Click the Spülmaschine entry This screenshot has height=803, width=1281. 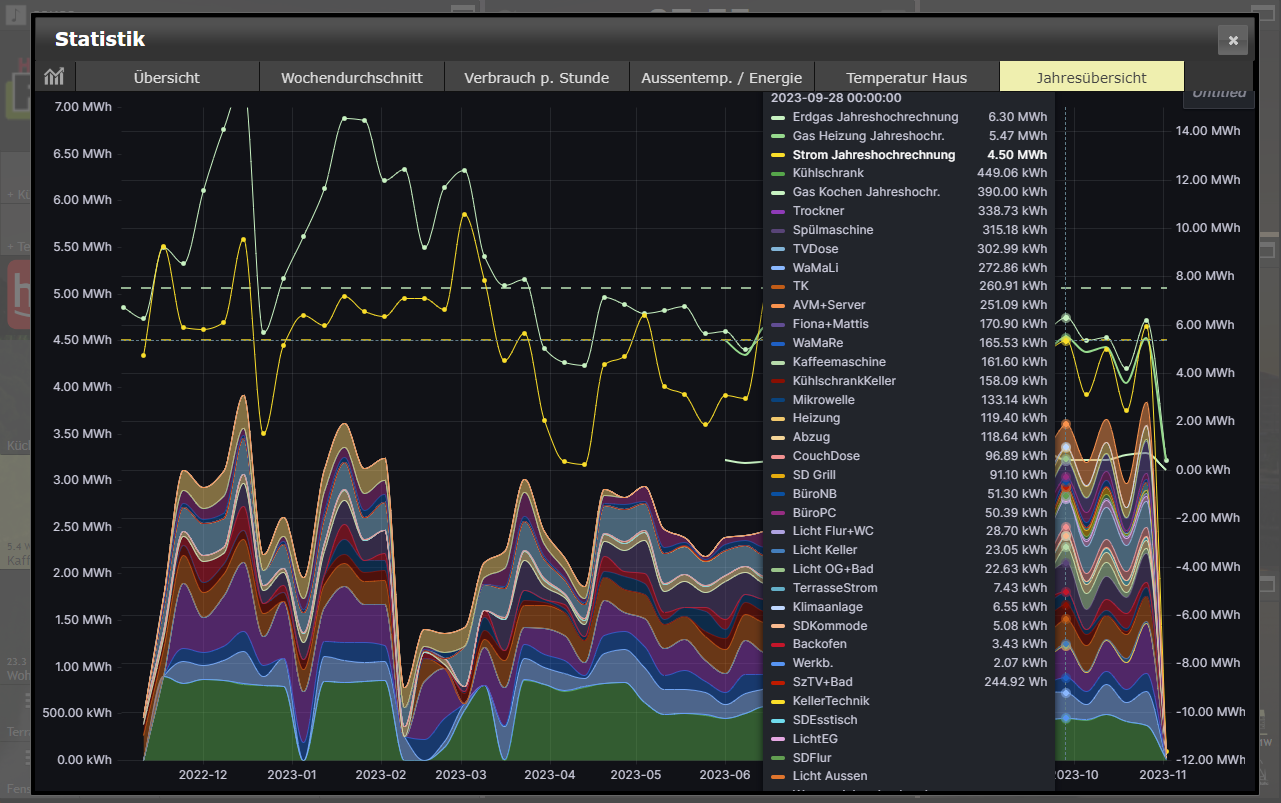[x=909, y=230]
